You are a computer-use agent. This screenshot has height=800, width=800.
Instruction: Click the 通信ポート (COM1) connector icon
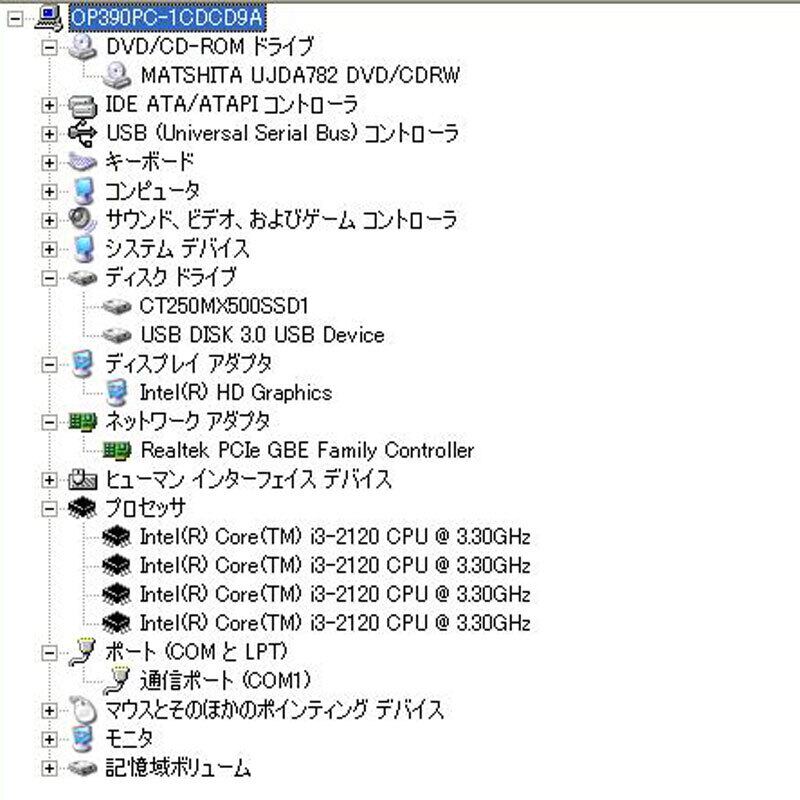point(117,681)
